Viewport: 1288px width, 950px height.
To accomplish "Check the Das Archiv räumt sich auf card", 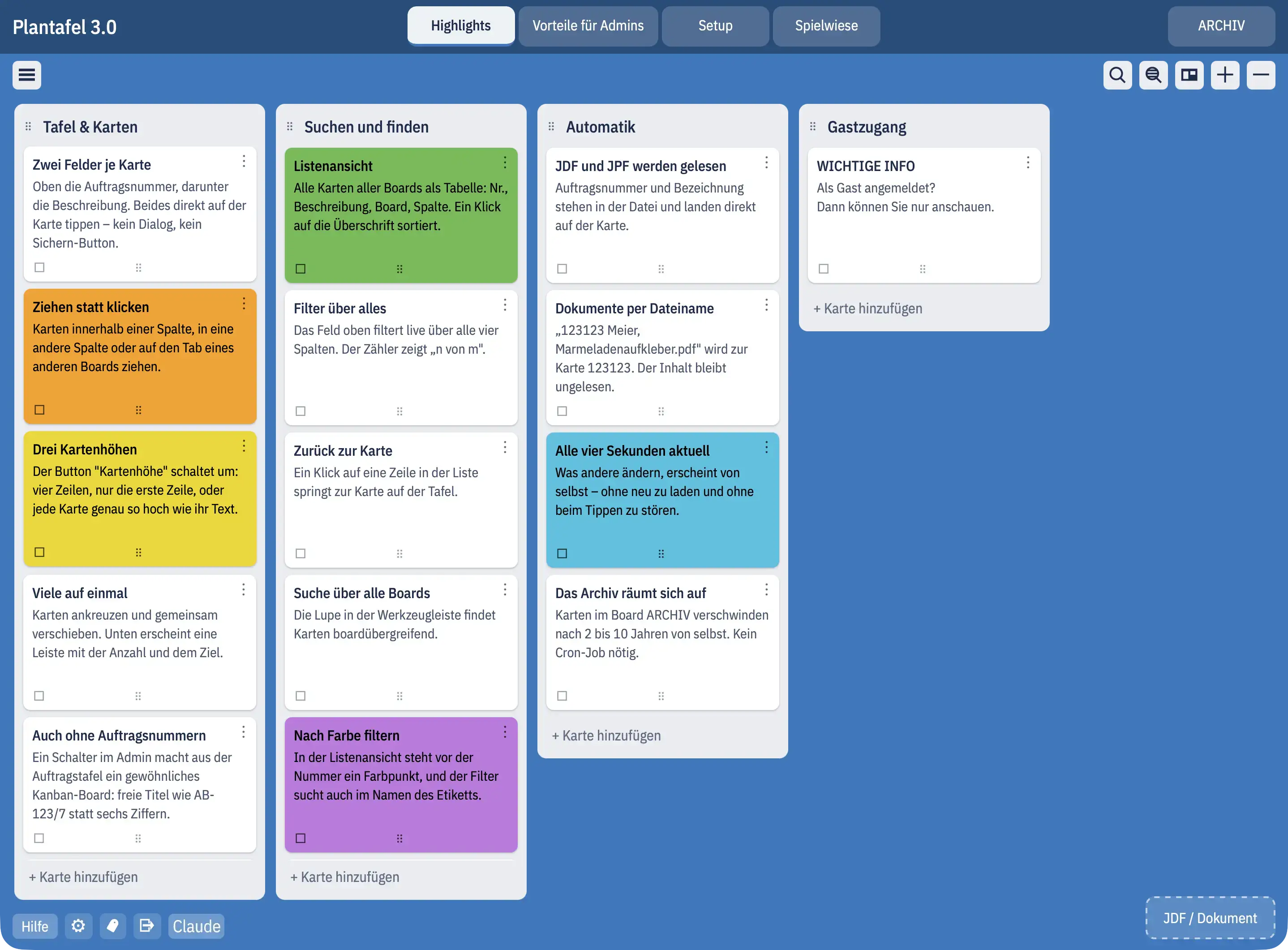I will click(562, 696).
